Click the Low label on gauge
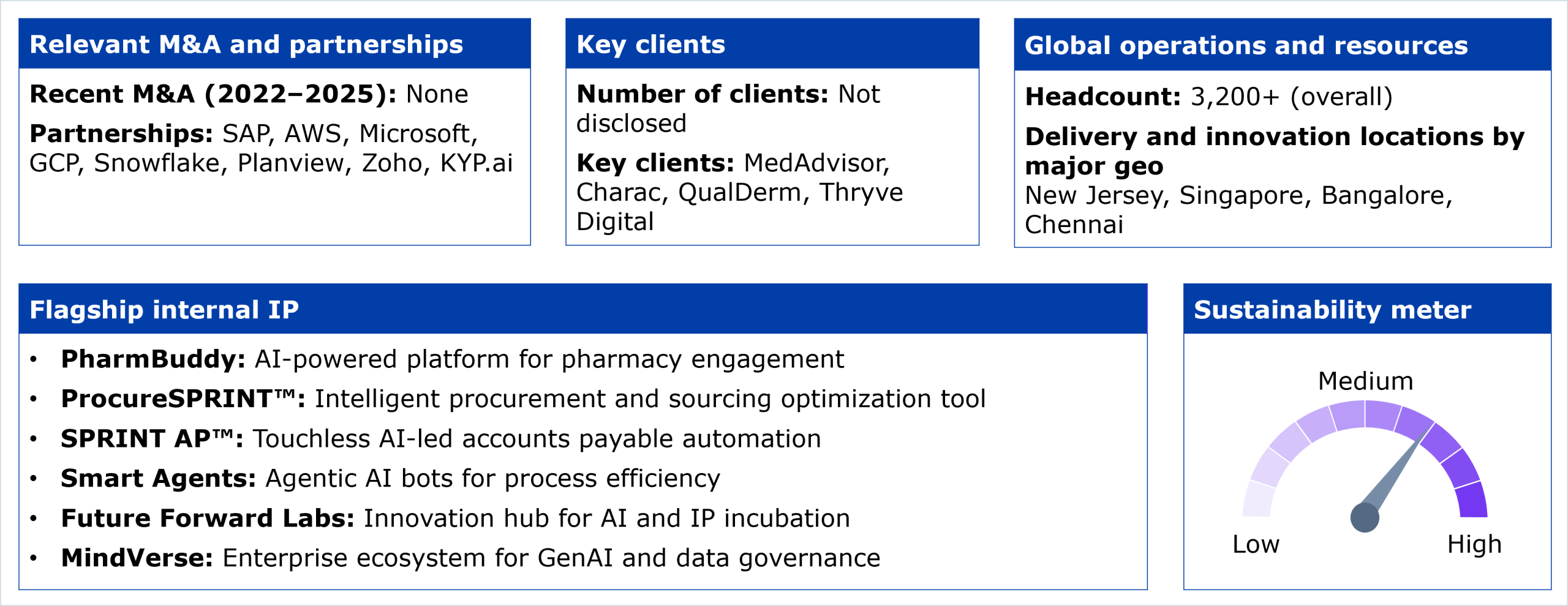Viewport: 1568px width, 606px height. (x=1256, y=544)
